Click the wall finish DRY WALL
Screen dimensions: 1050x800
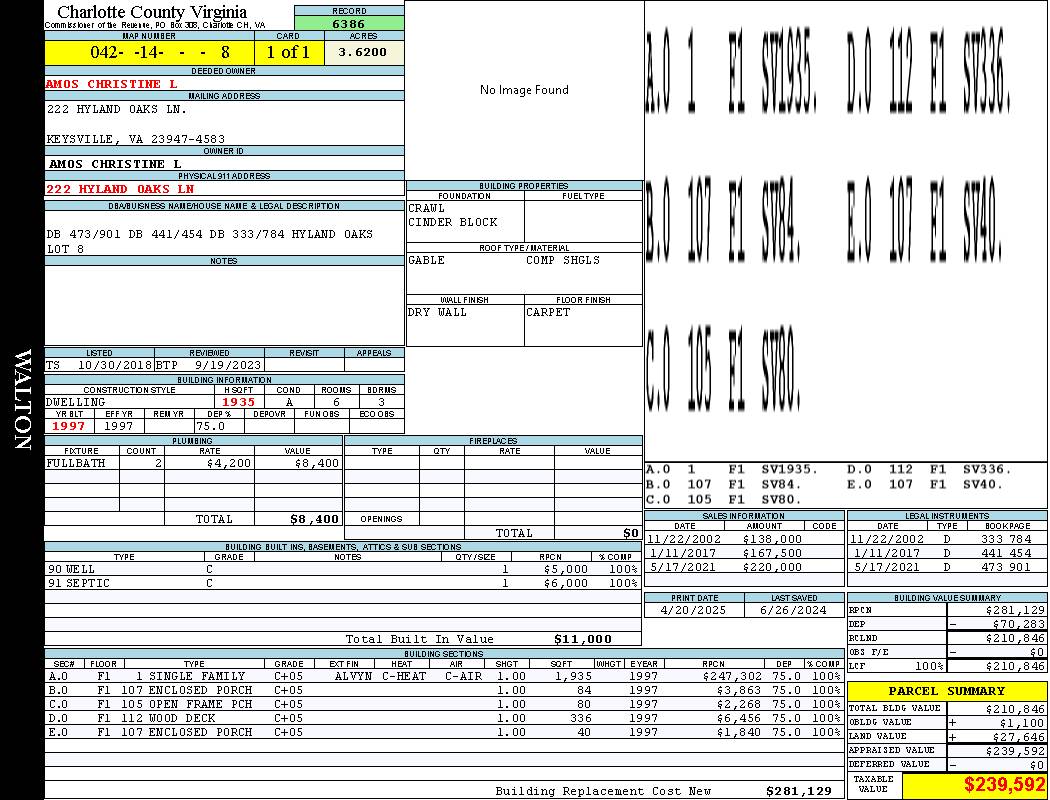pos(437,312)
